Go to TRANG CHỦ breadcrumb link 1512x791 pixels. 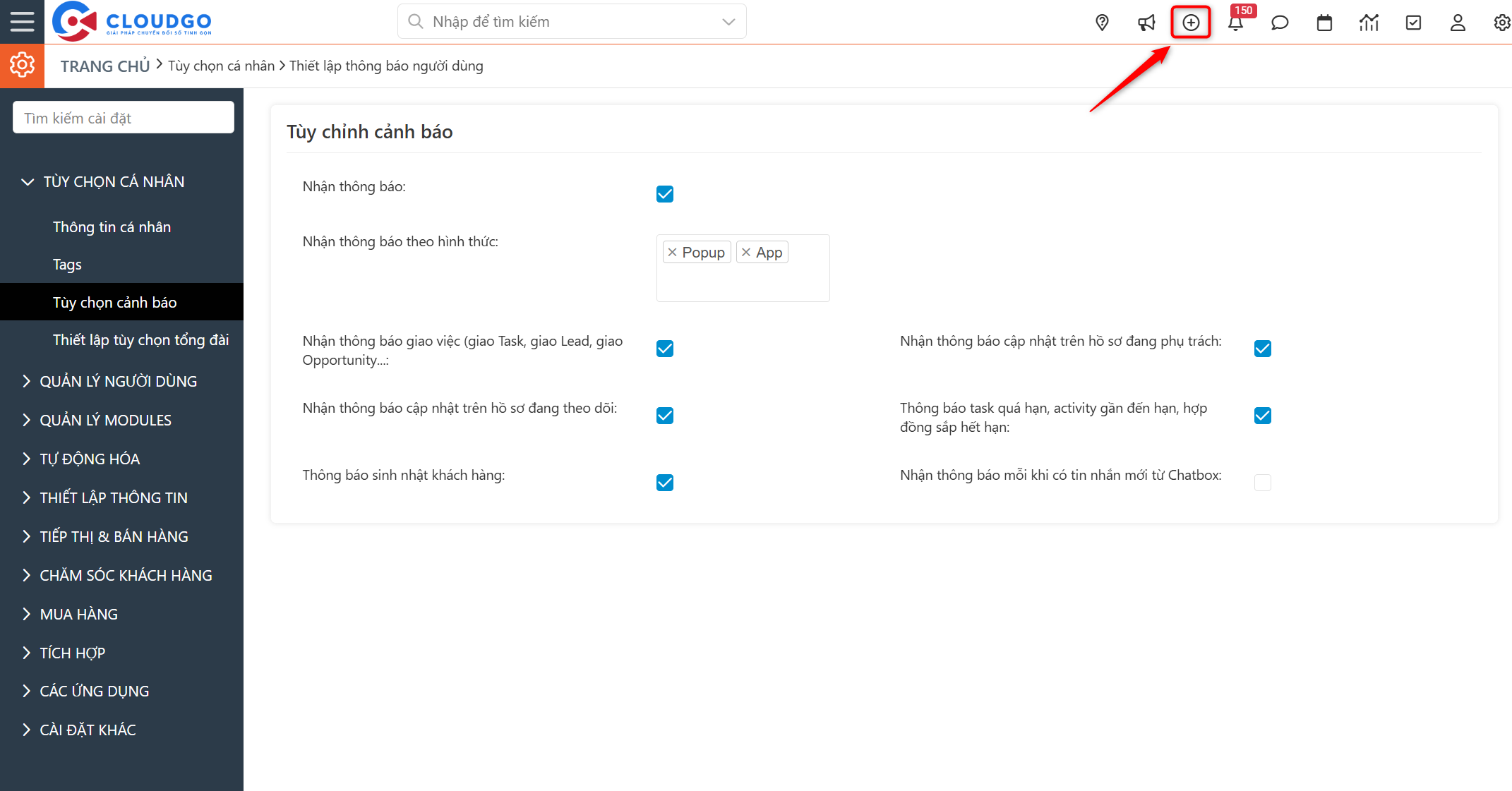(105, 66)
